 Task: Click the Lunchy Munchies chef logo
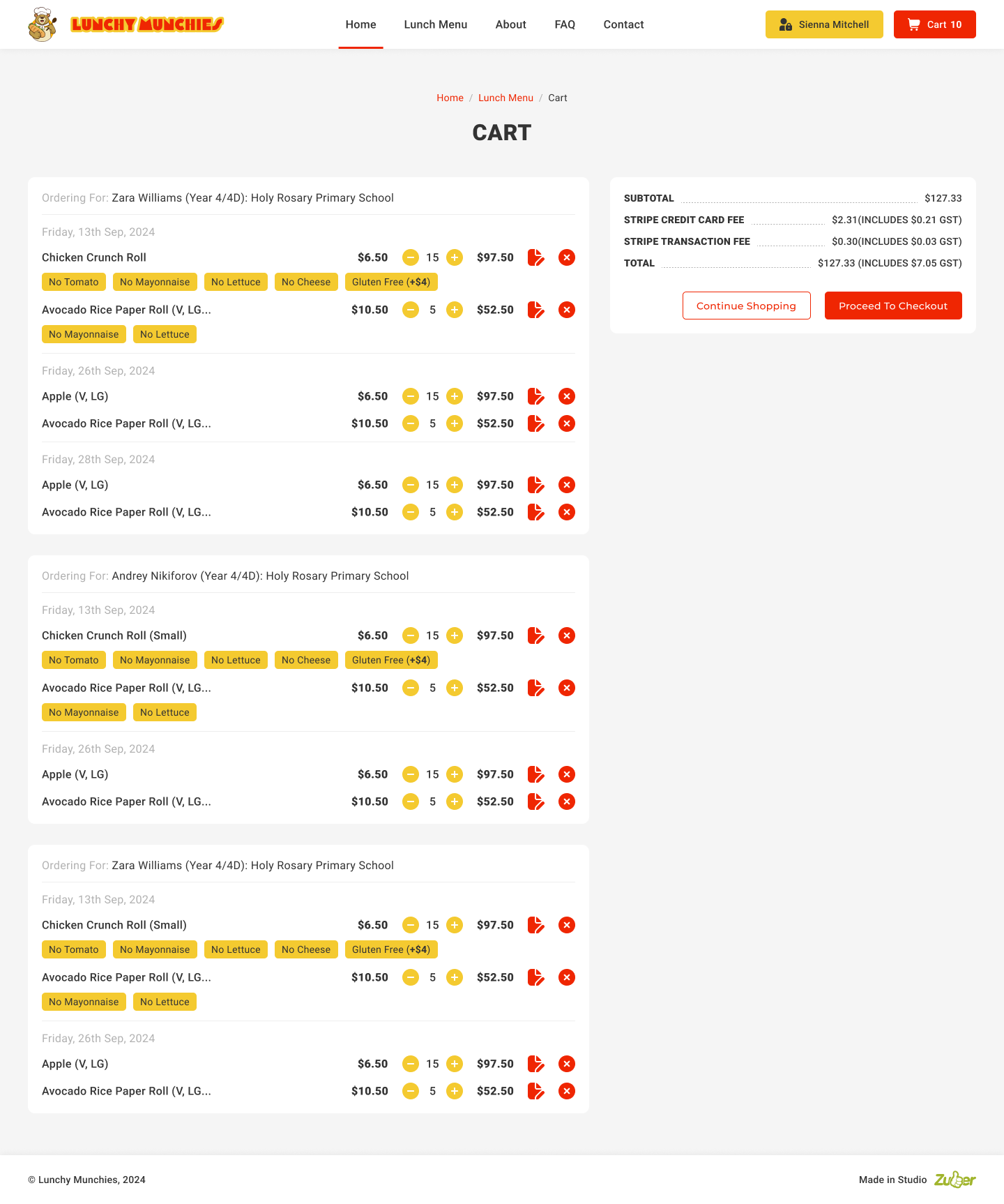43,24
